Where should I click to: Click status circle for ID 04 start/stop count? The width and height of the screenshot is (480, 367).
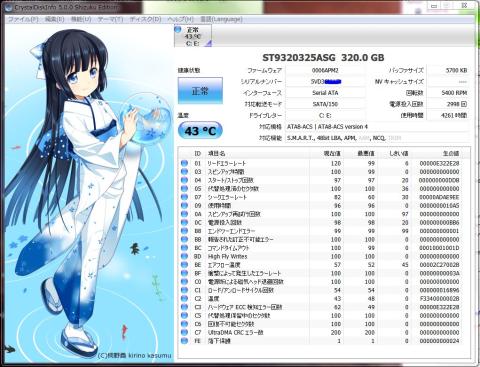(x=184, y=180)
